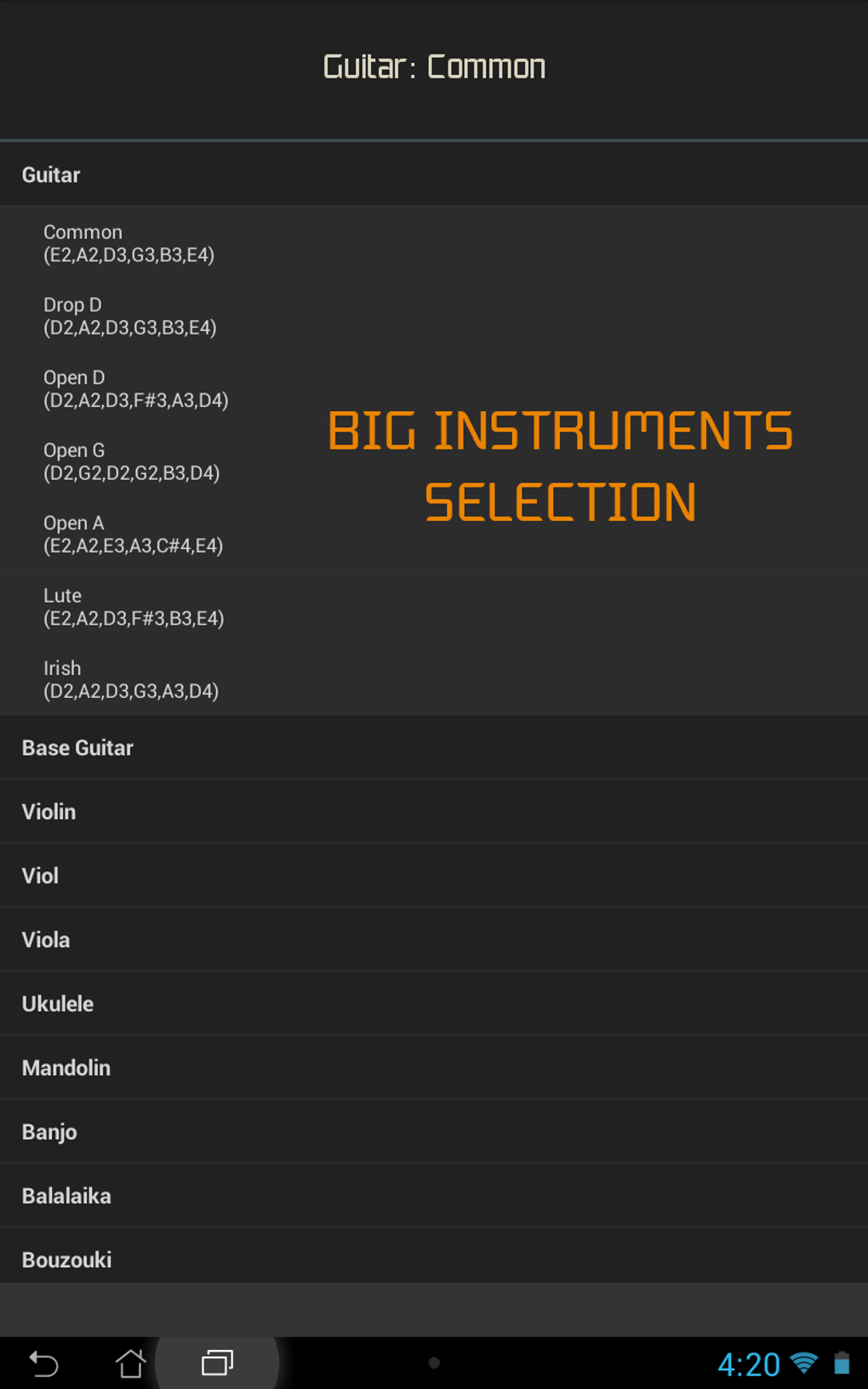Pick the Open G tuning
Screen dimensions: 868x1389
[131, 461]
